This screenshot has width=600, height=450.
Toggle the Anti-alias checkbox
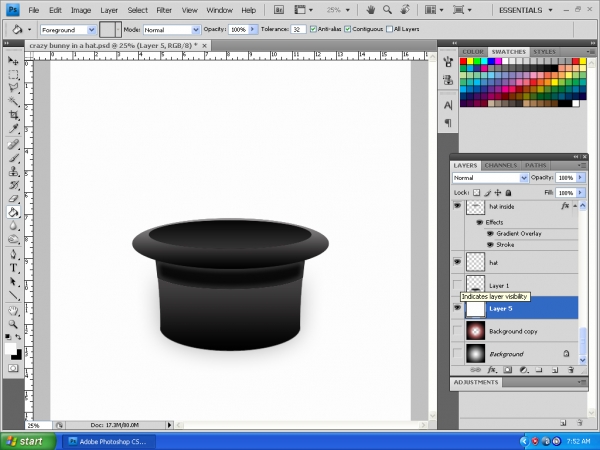[313, 29]
